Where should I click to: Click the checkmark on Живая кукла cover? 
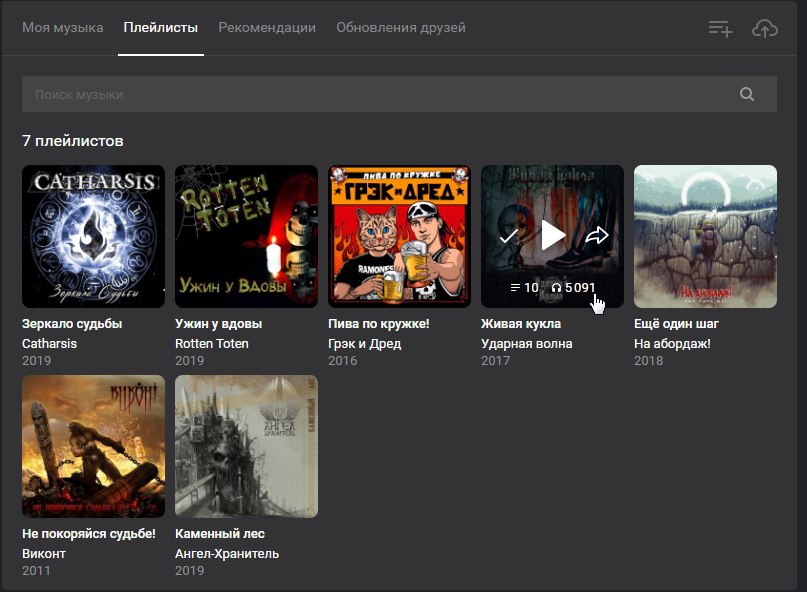(x=508, y=236)
